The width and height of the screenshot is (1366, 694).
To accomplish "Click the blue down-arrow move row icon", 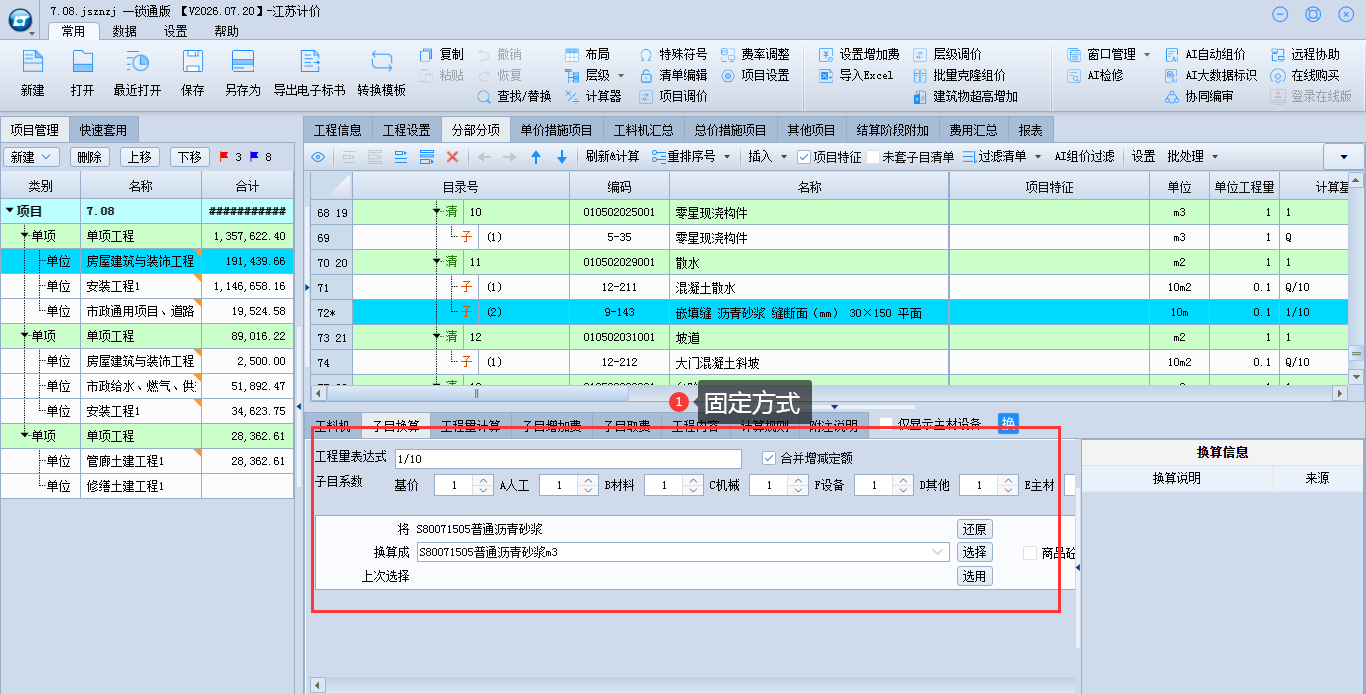I will (561, 157).
